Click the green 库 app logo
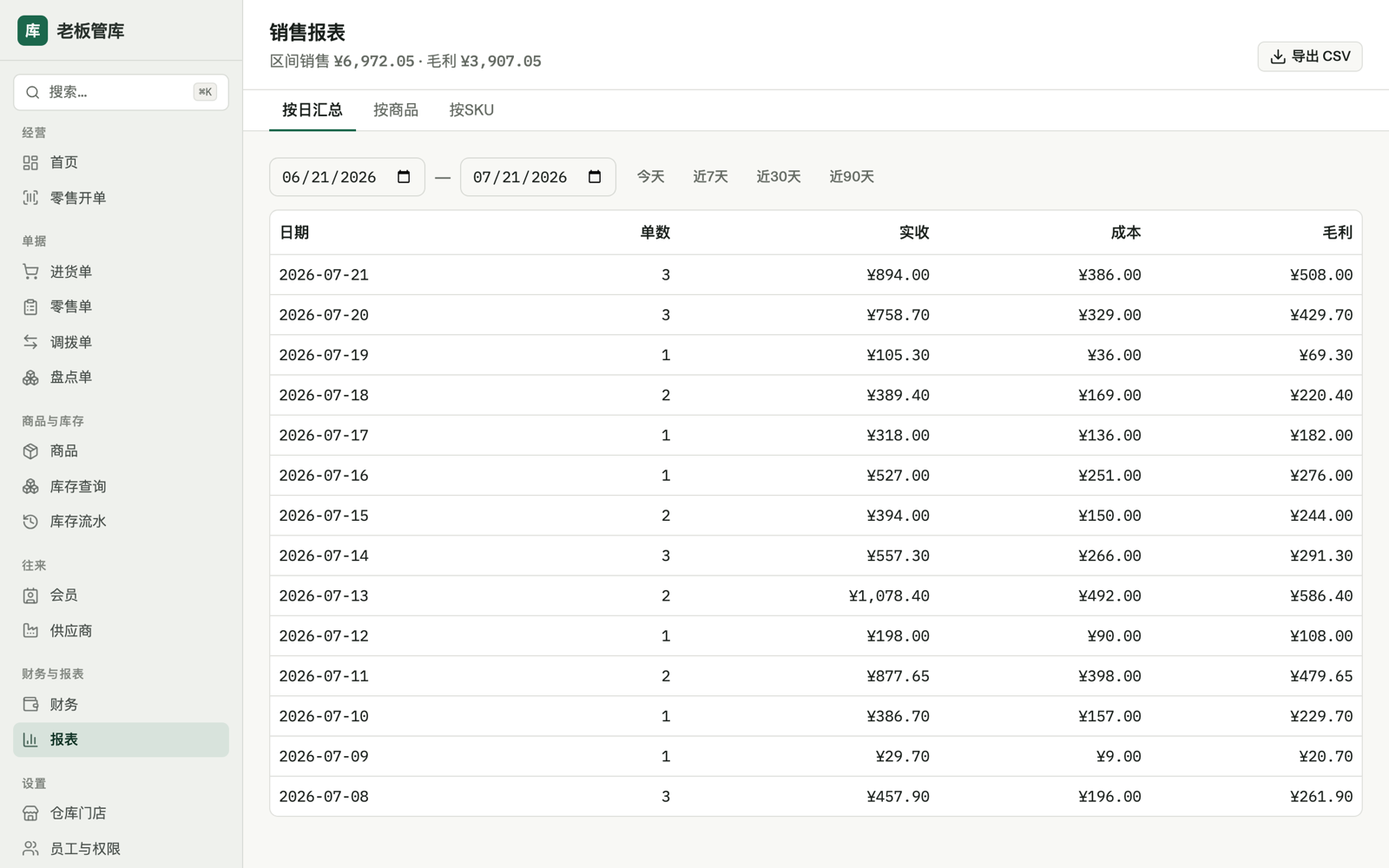Image resolution: width=1389 pixels, height=868 pixels. coord(33,30)
